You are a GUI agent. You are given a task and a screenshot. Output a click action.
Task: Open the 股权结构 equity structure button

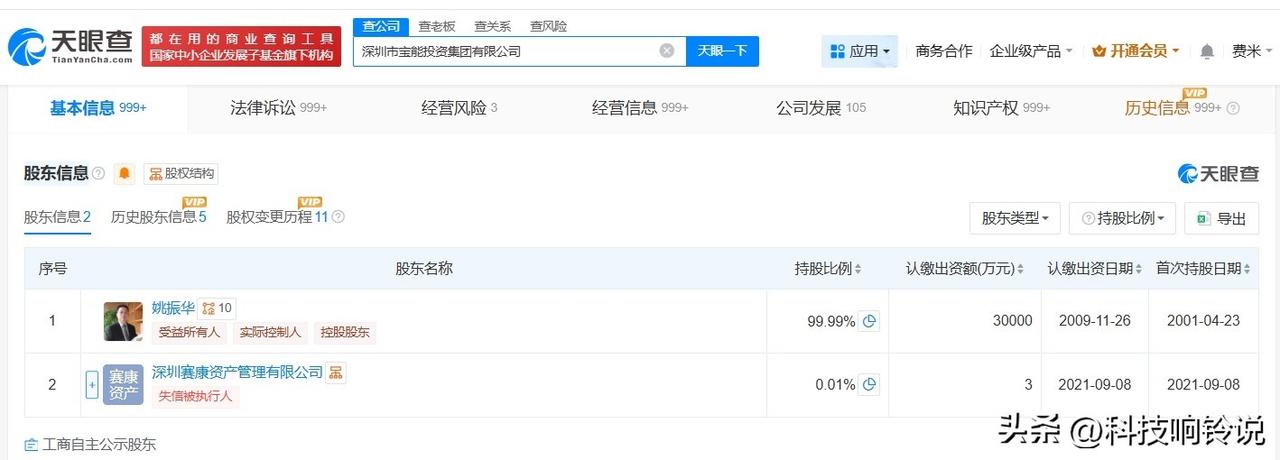pos(181,173)
